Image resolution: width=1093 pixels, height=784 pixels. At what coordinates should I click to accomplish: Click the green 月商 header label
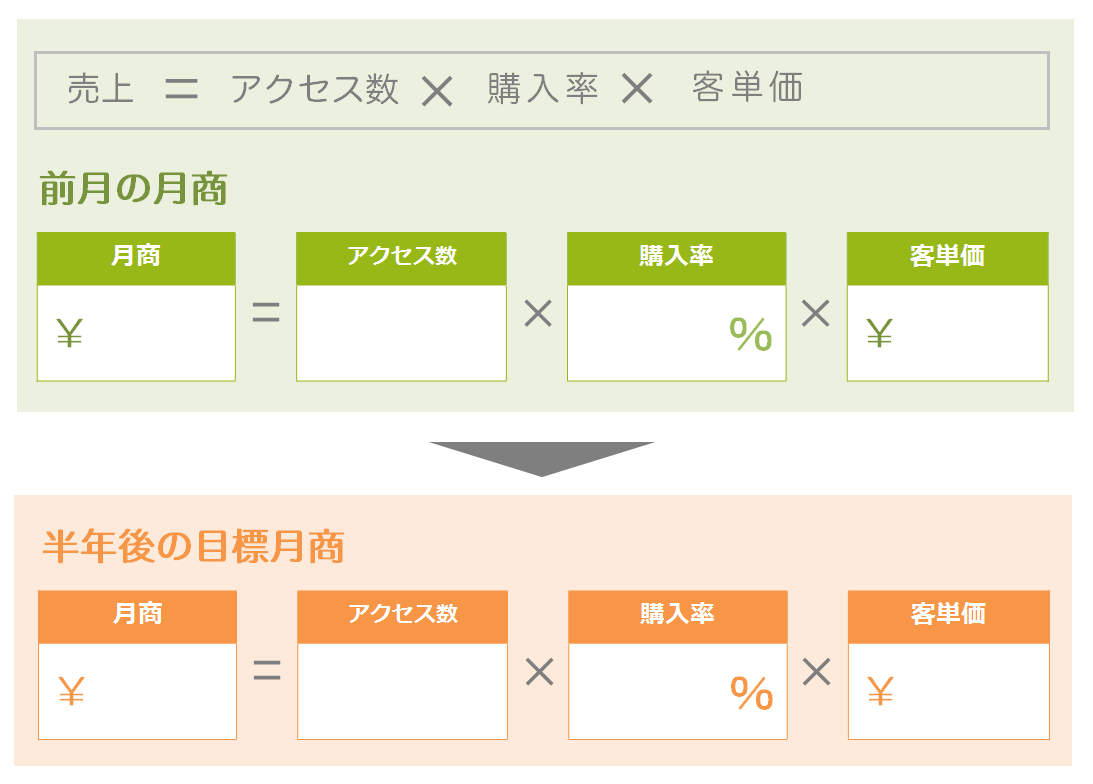coord(136,256)
